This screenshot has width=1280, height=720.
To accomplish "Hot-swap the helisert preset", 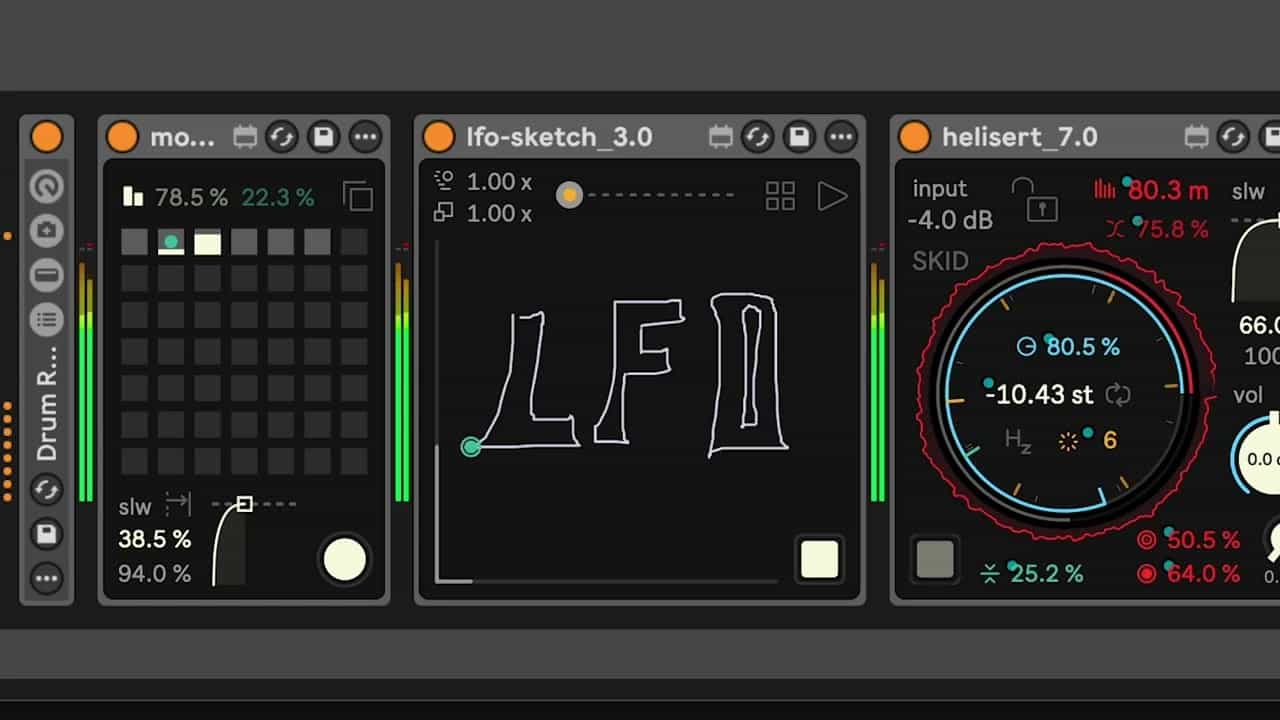I will point(1234,137).
